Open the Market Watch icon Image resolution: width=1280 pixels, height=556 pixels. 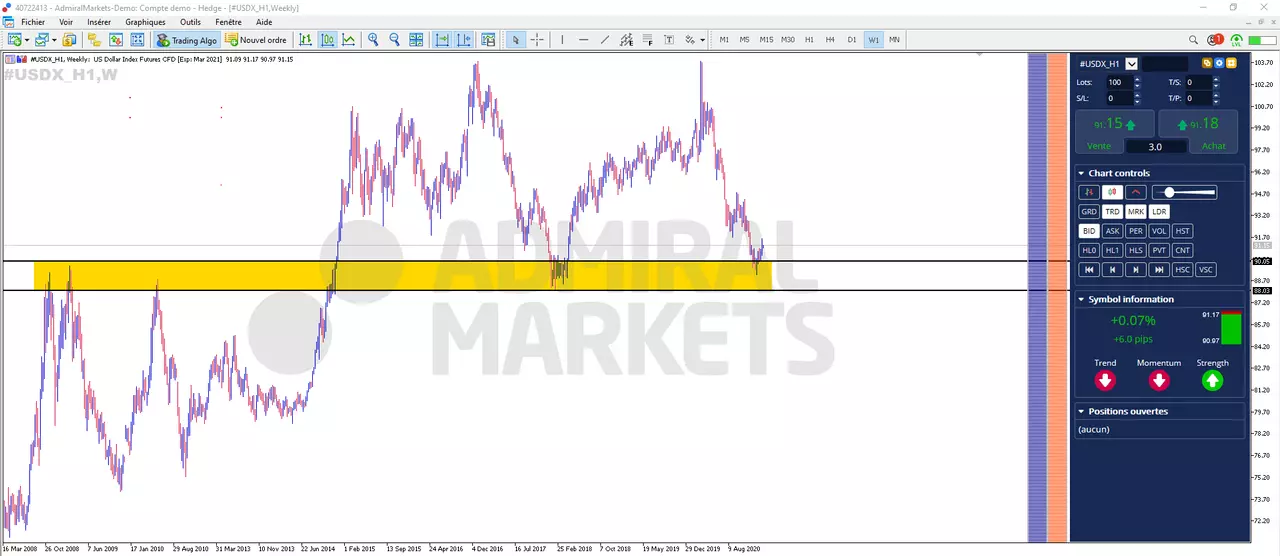pos(69,40)
